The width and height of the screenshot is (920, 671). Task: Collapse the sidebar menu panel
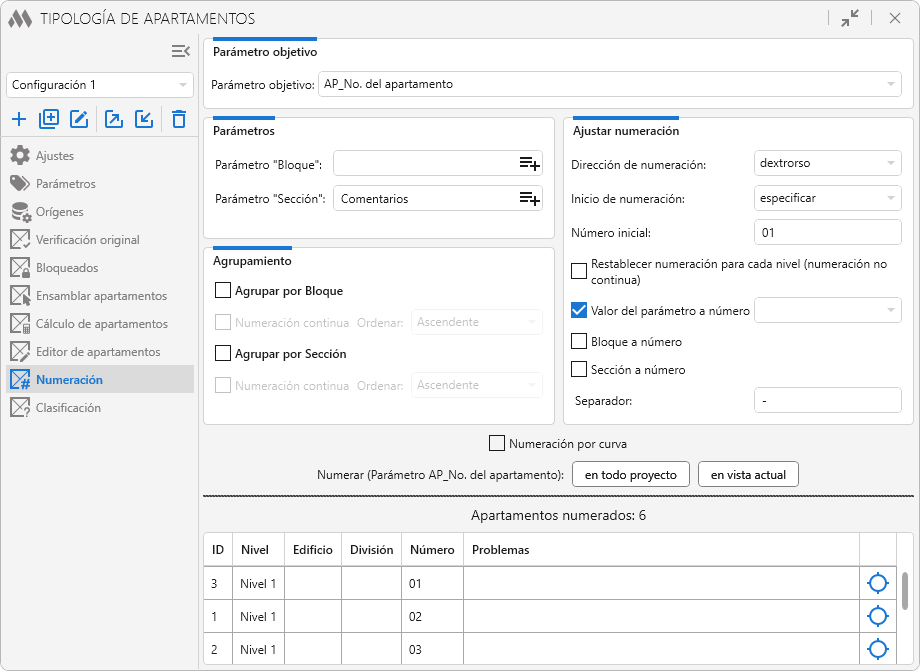click(x=180, y=51)
